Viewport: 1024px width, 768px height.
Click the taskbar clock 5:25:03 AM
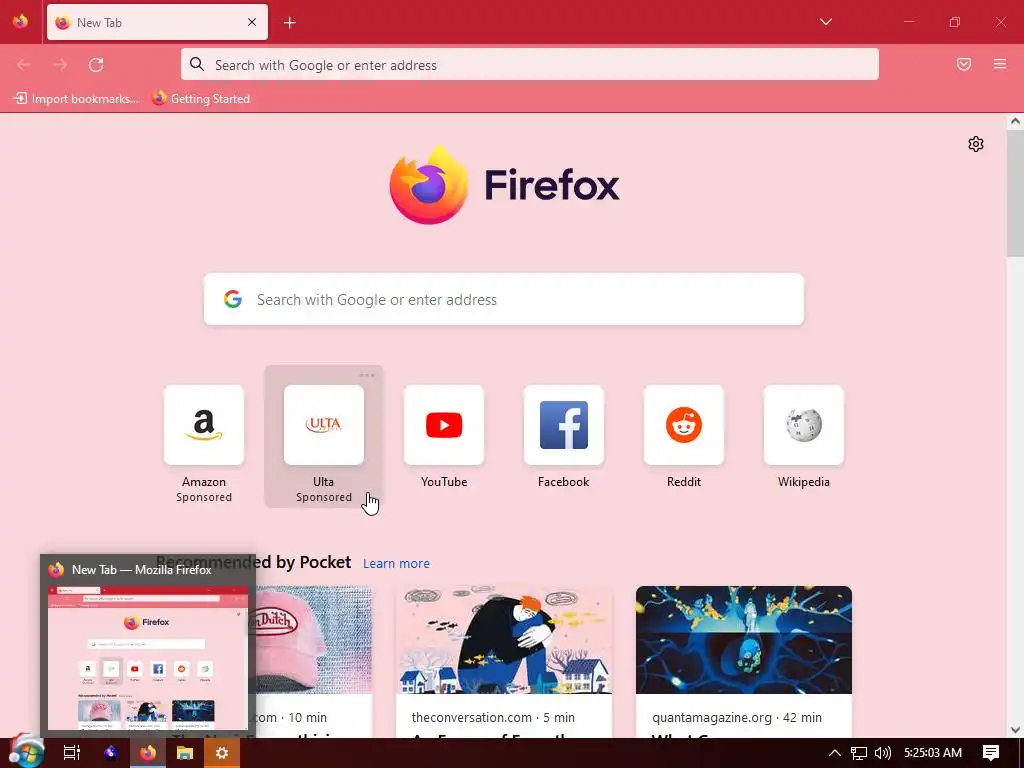coord(933,753)
